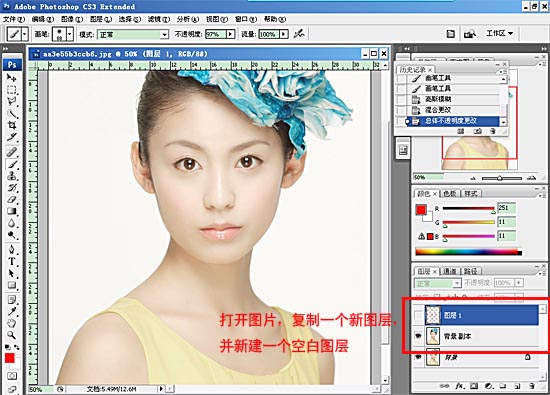Open the 滤镜 menu

tap(159, 19)
